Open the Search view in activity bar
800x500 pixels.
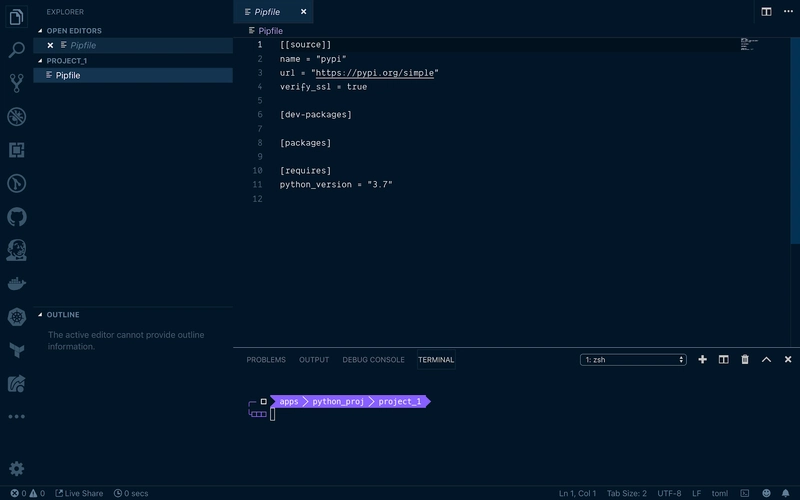(x=16, y=49)
